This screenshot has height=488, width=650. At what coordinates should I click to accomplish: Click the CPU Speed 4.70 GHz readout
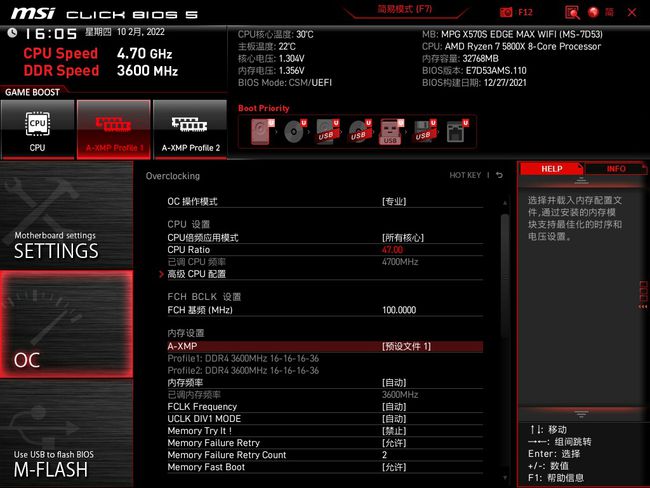pyautogui.click(x=98, y=53)
